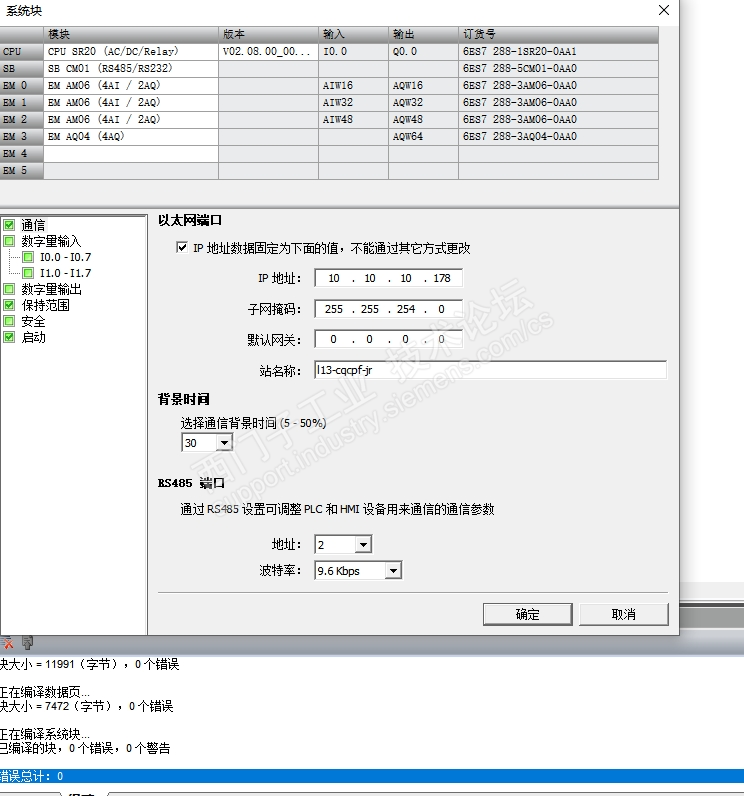Click the 模块 column header
The width and height of the screenshot is (744, 796).
(x=131, y=35)
